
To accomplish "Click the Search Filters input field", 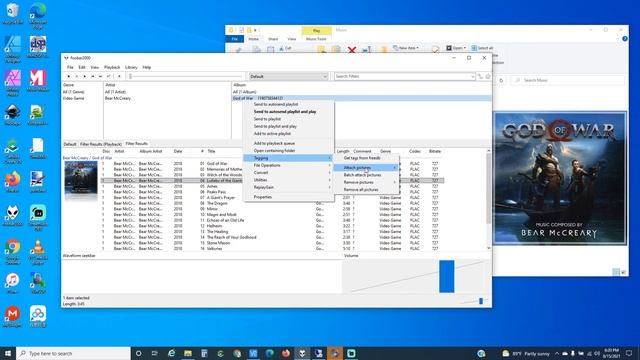I will tap(402, 76).
